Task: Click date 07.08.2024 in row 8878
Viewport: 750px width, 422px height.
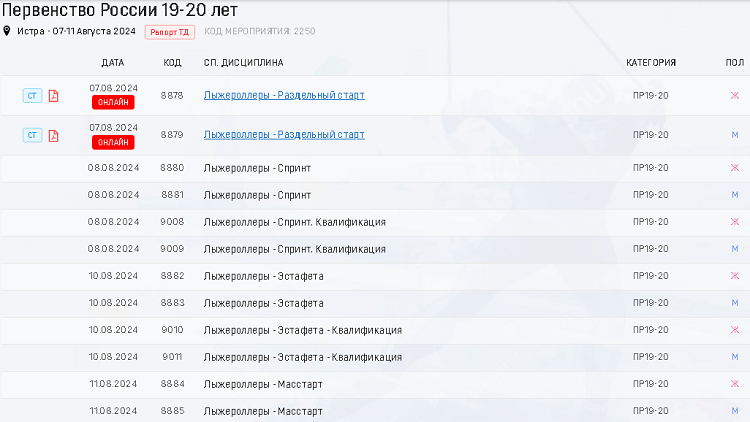Action: coord(113,88)
